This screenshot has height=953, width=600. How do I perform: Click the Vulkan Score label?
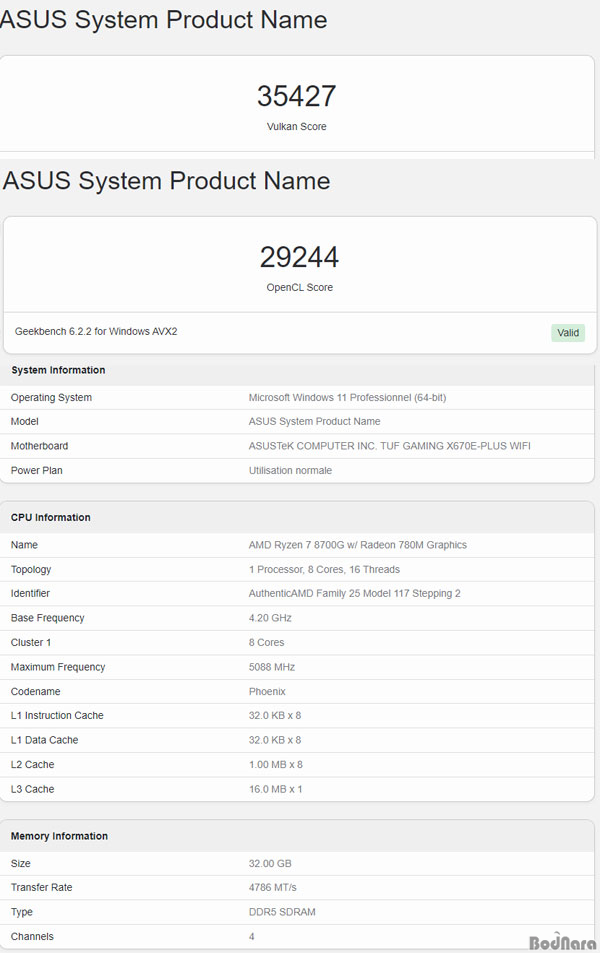pyautogui.click(x=297, y=126)
